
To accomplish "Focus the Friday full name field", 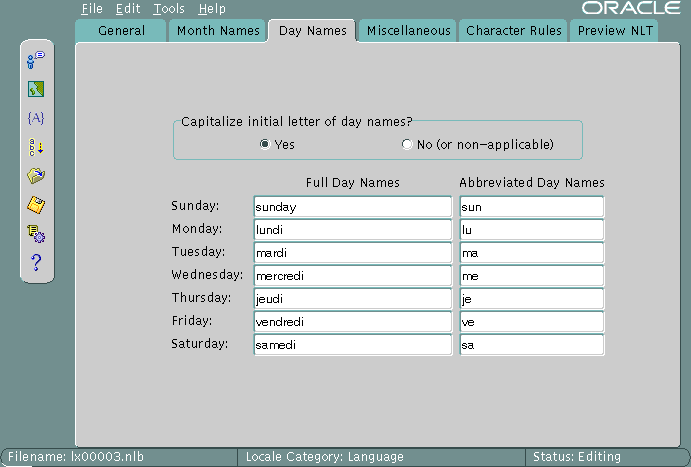I will click(352, 322).
